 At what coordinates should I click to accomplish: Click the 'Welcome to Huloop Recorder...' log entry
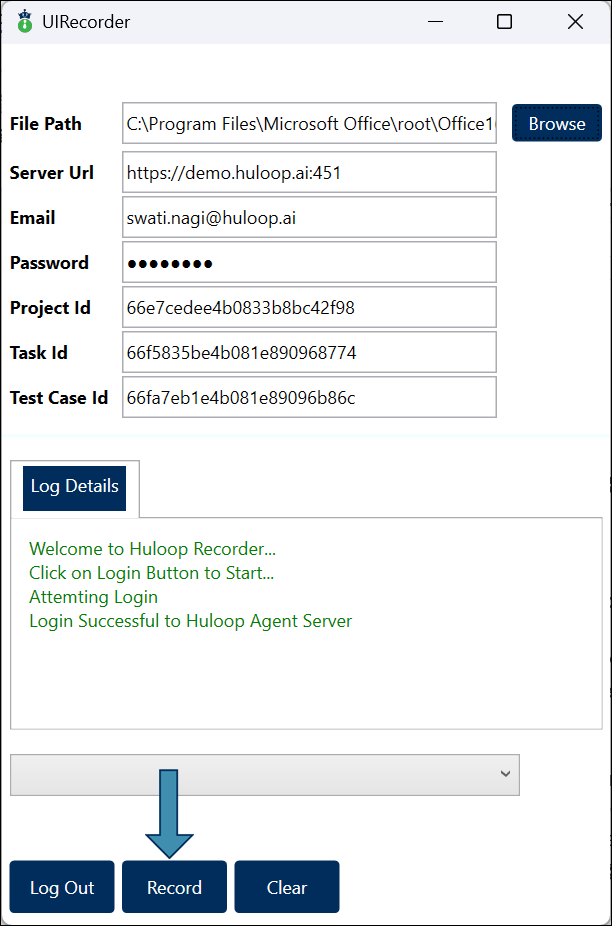pos(152,549)
